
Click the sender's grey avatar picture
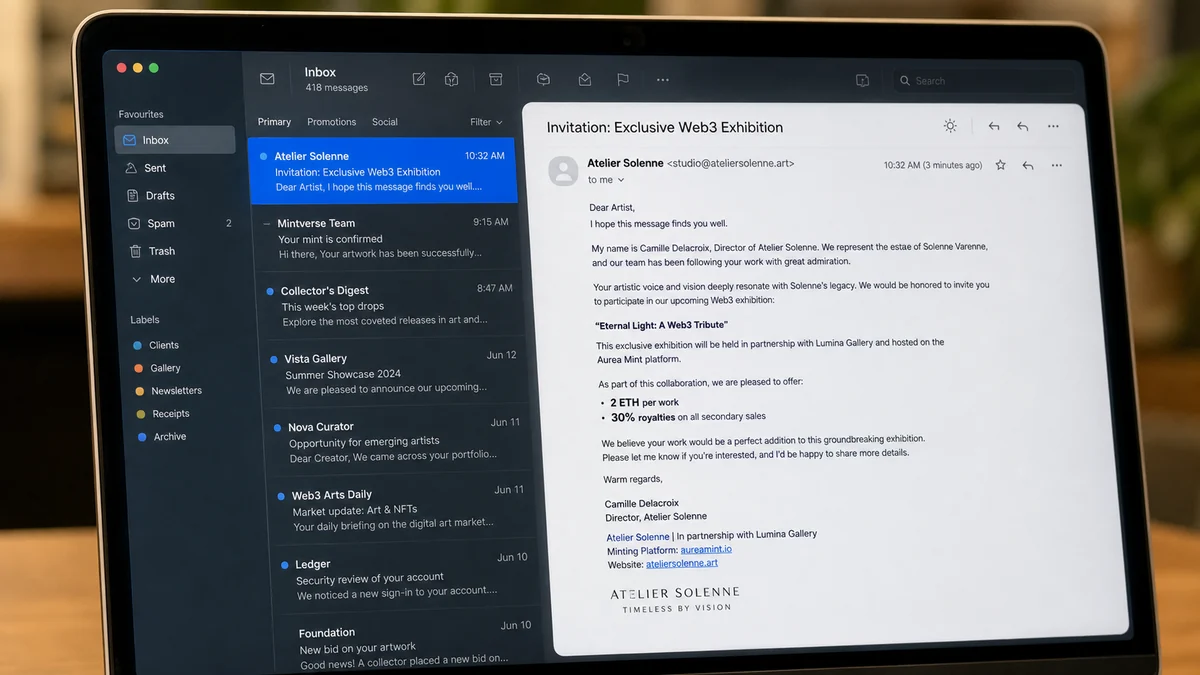pyautogui.click(x=564, y=171)
